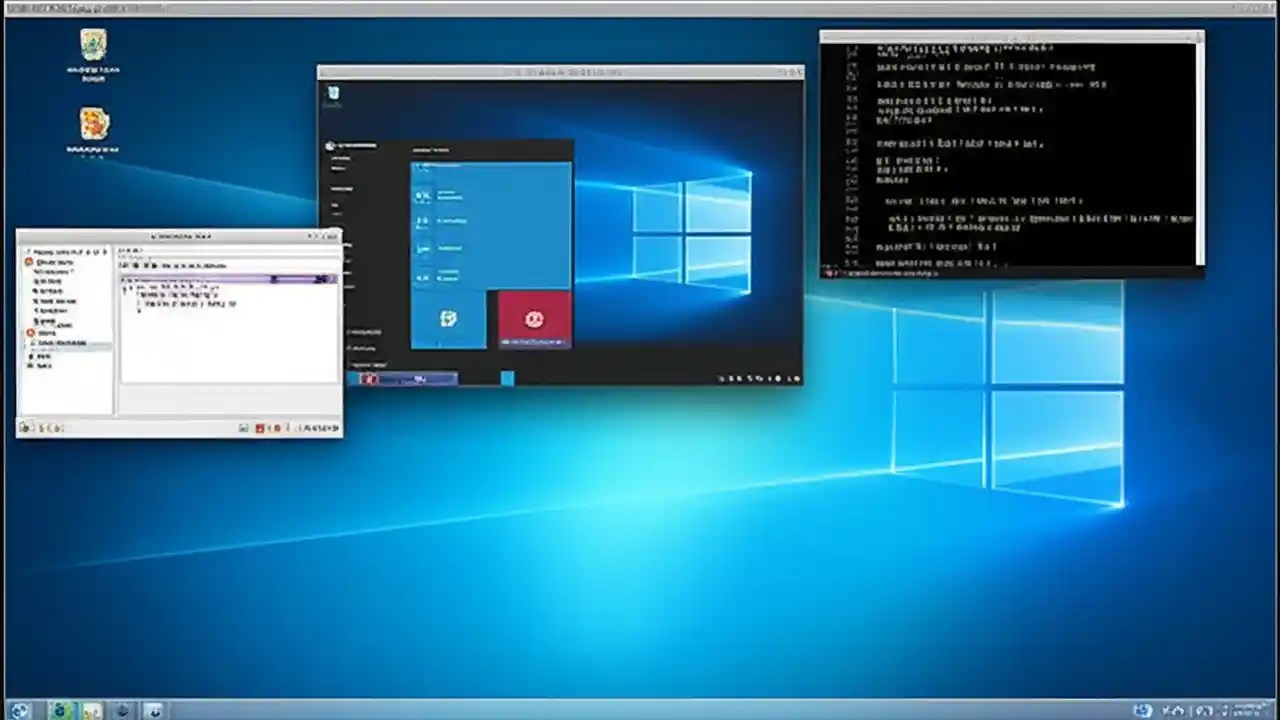Click the Recycle Bin icon in the VM desktop
The image size is (1280, 720).
333,92
